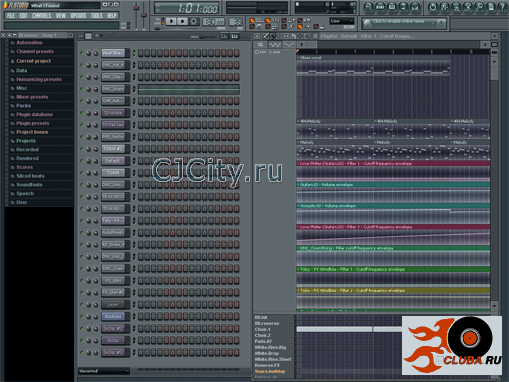Toggle channel select LED beside Vocal Slice
The height and width of the screenshot is (382, 509).
(x=134, y=53)
